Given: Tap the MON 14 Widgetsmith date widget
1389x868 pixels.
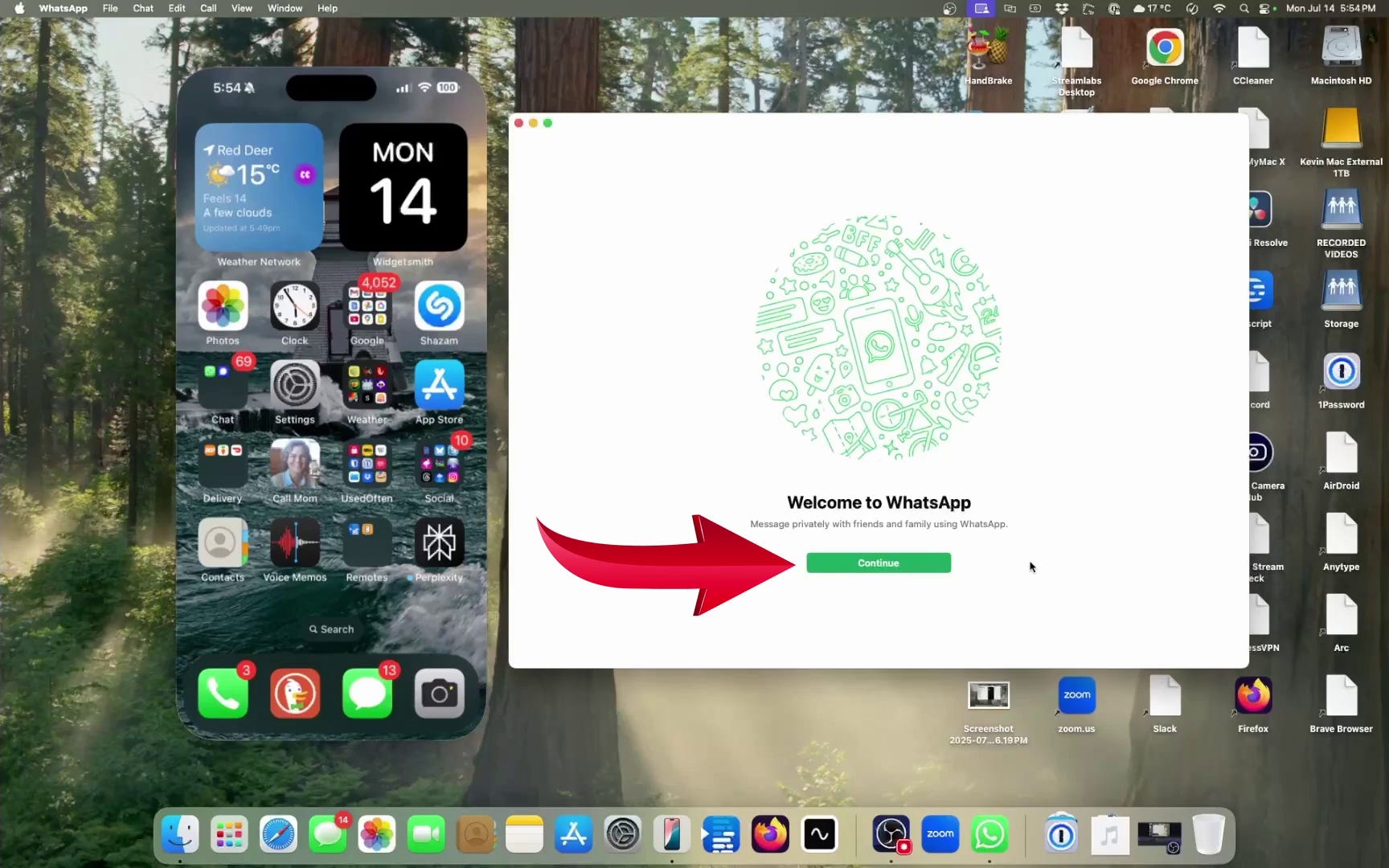Looking at the screenshot, I should point(403,186).
